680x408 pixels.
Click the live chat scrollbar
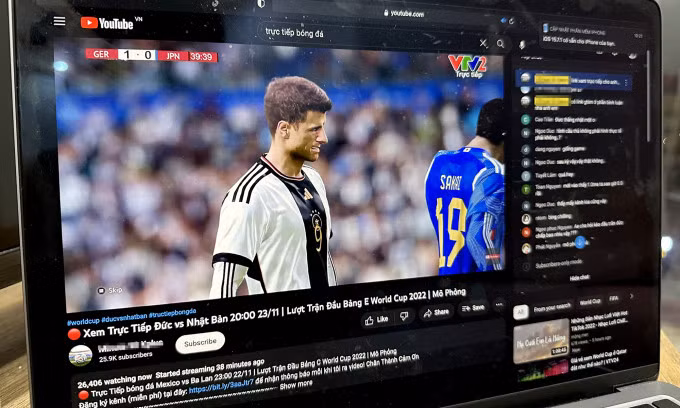pyautogui.click(x=648, y=95)
